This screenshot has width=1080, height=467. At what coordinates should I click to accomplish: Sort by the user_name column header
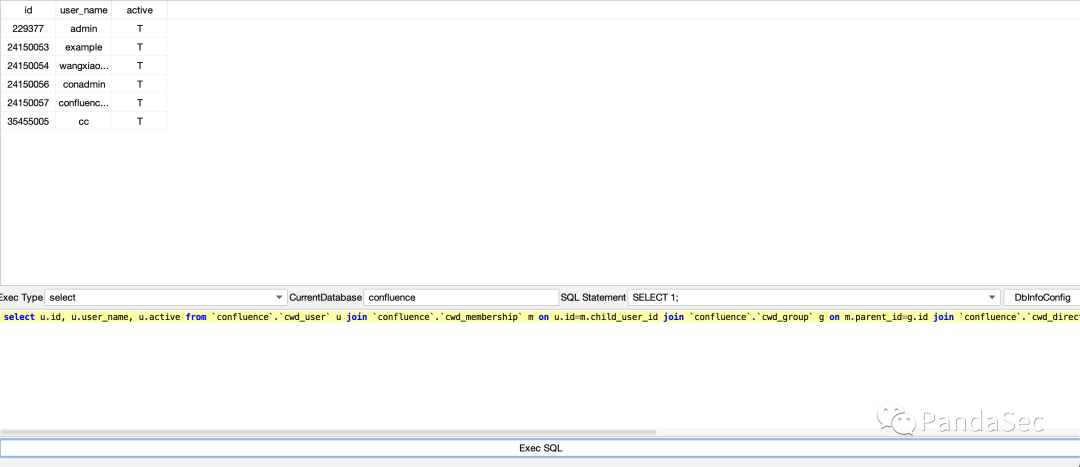84,10
